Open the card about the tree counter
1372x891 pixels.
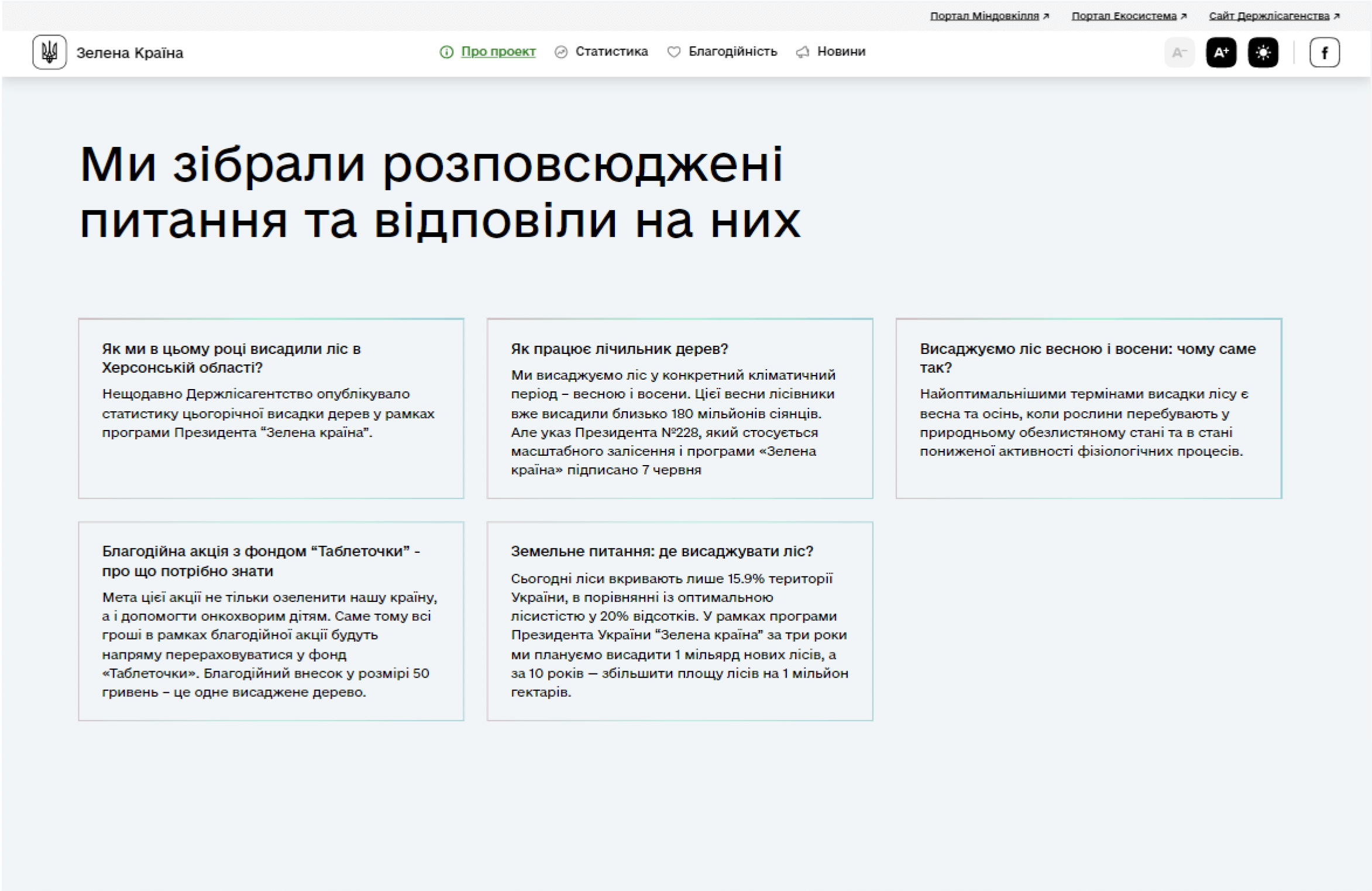(679, 408)
